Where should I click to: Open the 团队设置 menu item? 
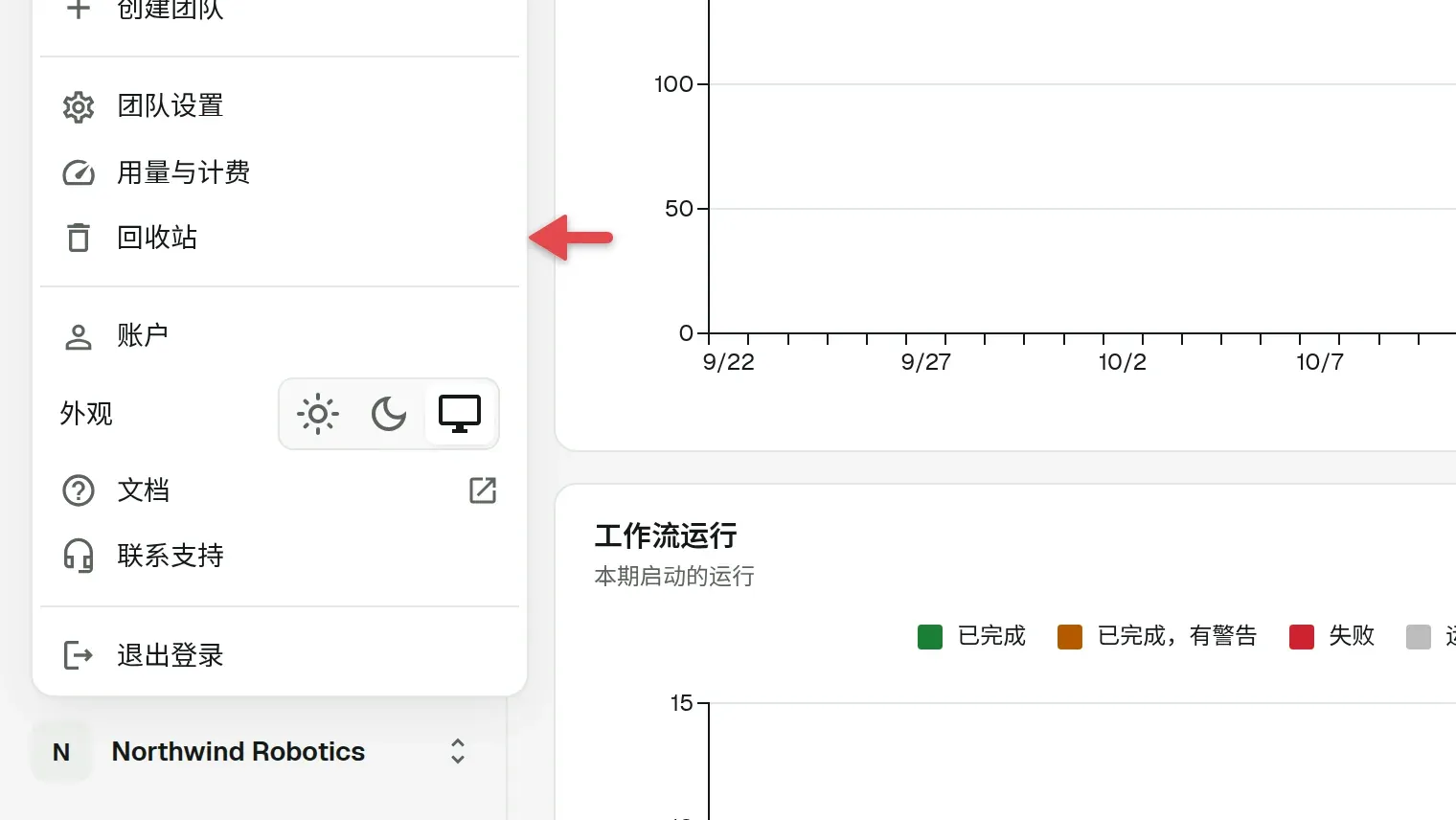click(x=280, y=106)
